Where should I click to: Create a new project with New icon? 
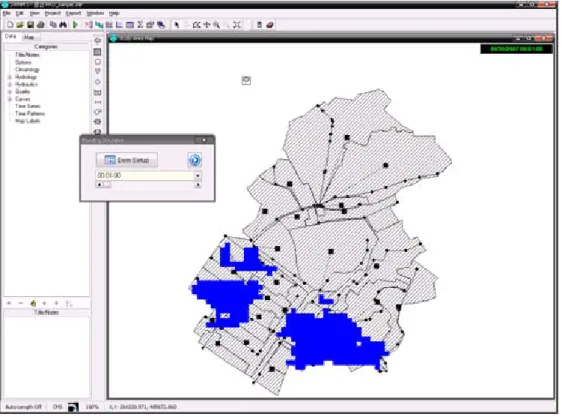tap(10, 25)
